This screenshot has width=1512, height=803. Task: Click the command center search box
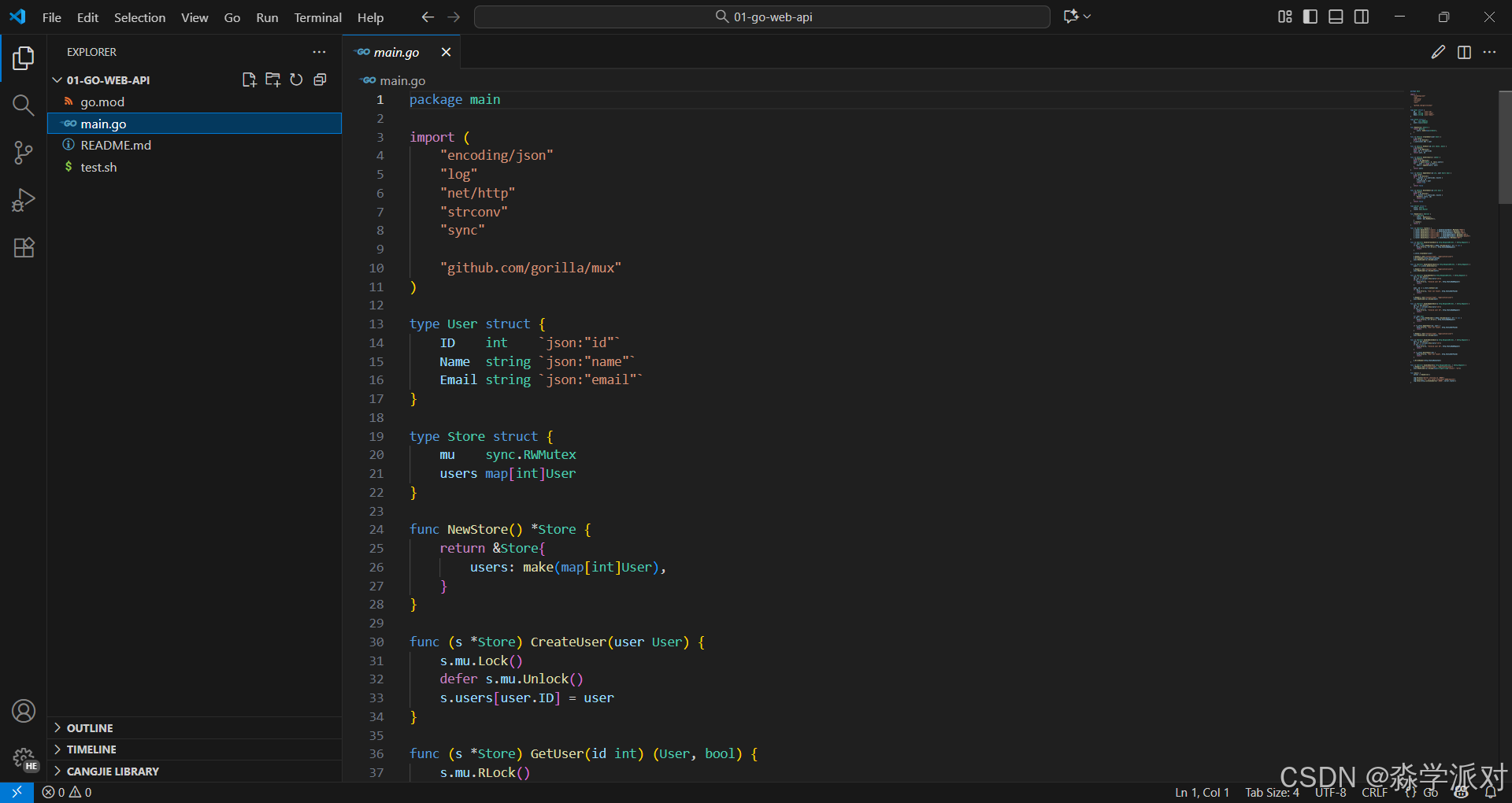click(x=762, y=17)
